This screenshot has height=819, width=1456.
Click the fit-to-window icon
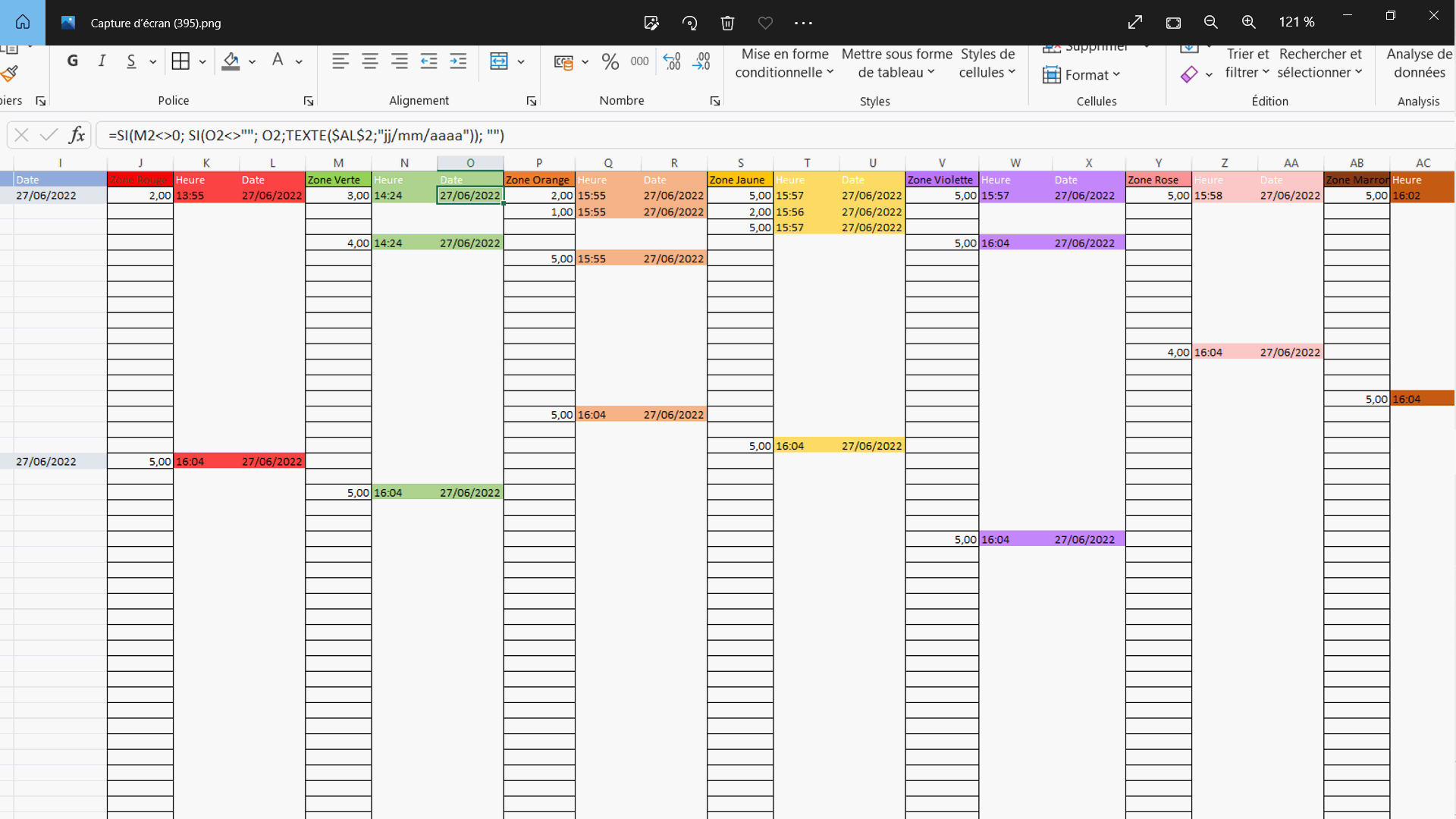(1173, 23)
